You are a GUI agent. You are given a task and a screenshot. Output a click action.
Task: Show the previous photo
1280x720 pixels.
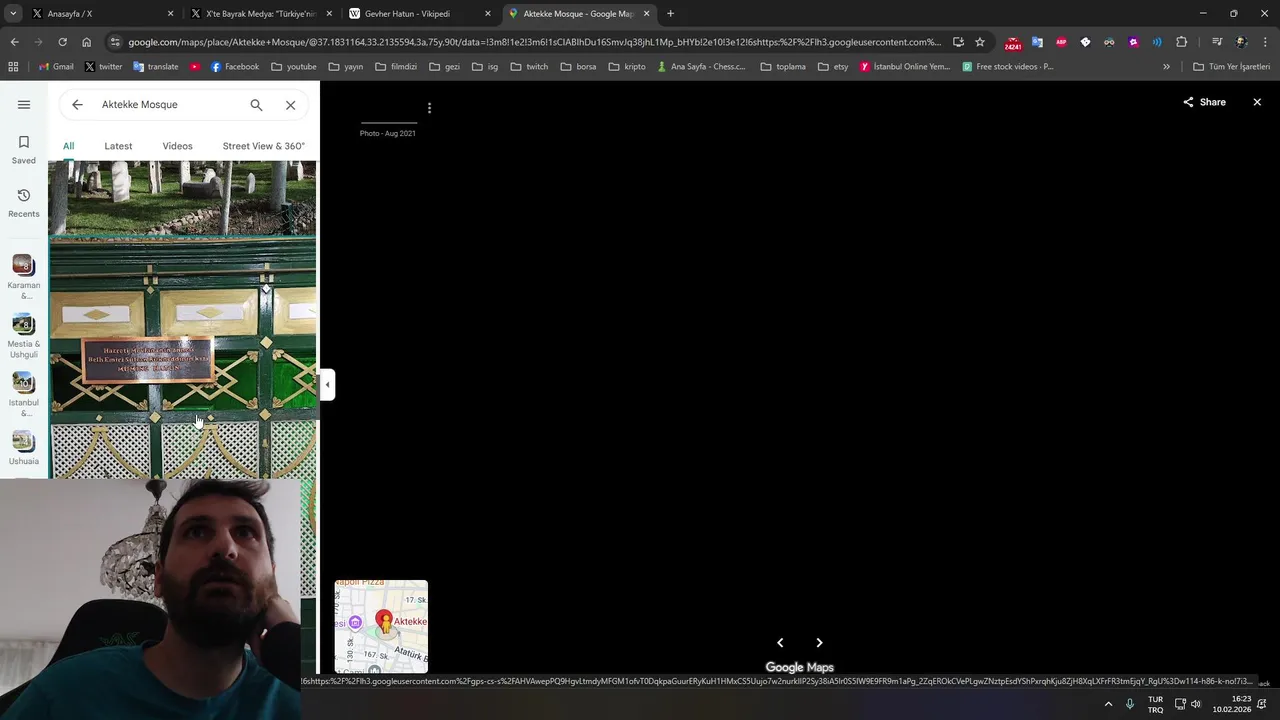pos(780,643)
